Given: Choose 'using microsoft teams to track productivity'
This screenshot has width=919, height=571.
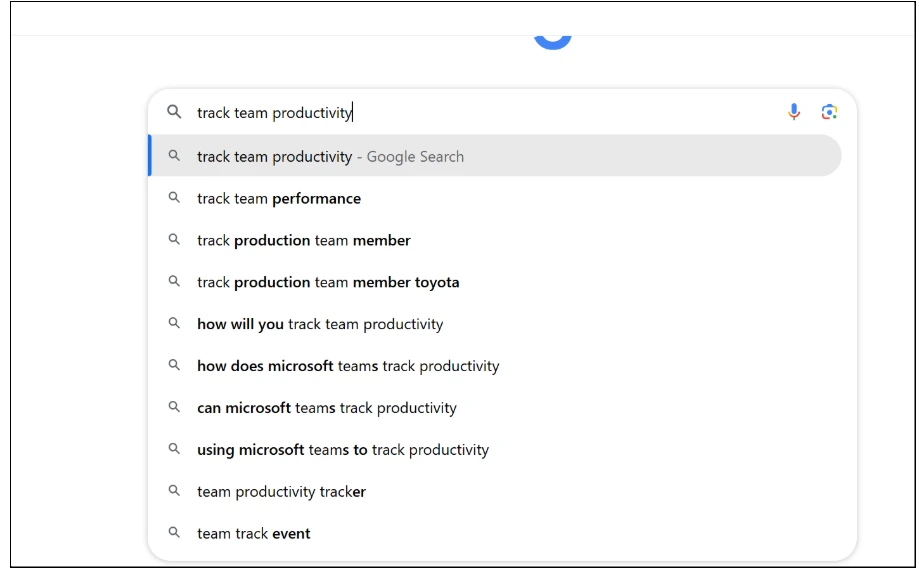Looking at the screenshot, I should [496, 450].
